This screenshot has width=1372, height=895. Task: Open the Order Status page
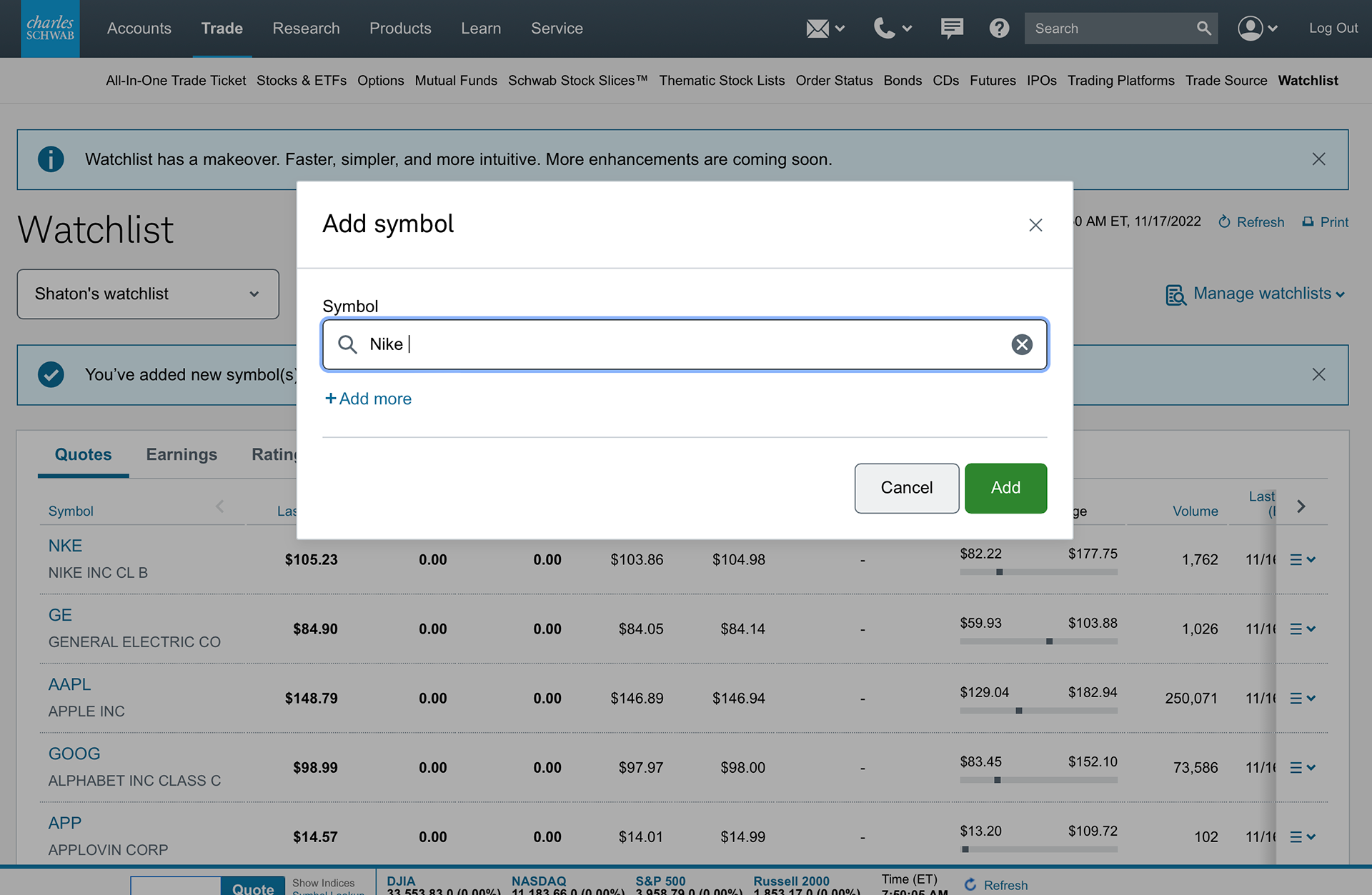point(834,81)
